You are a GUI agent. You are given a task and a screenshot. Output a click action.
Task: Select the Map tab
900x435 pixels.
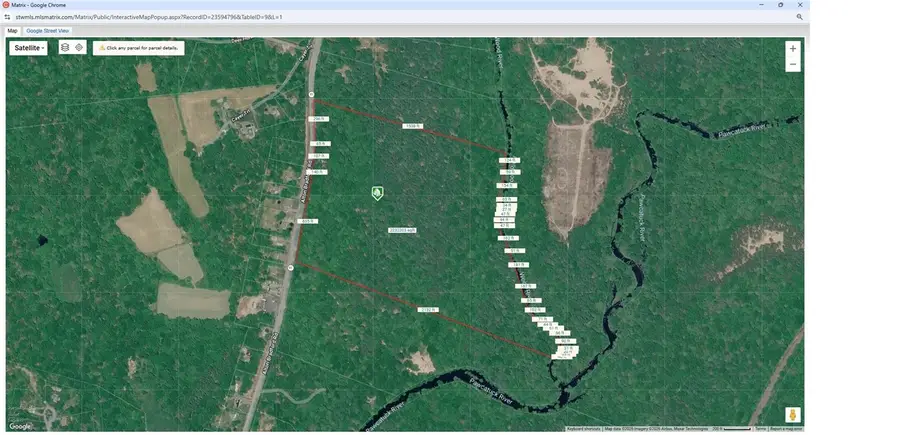12,31
